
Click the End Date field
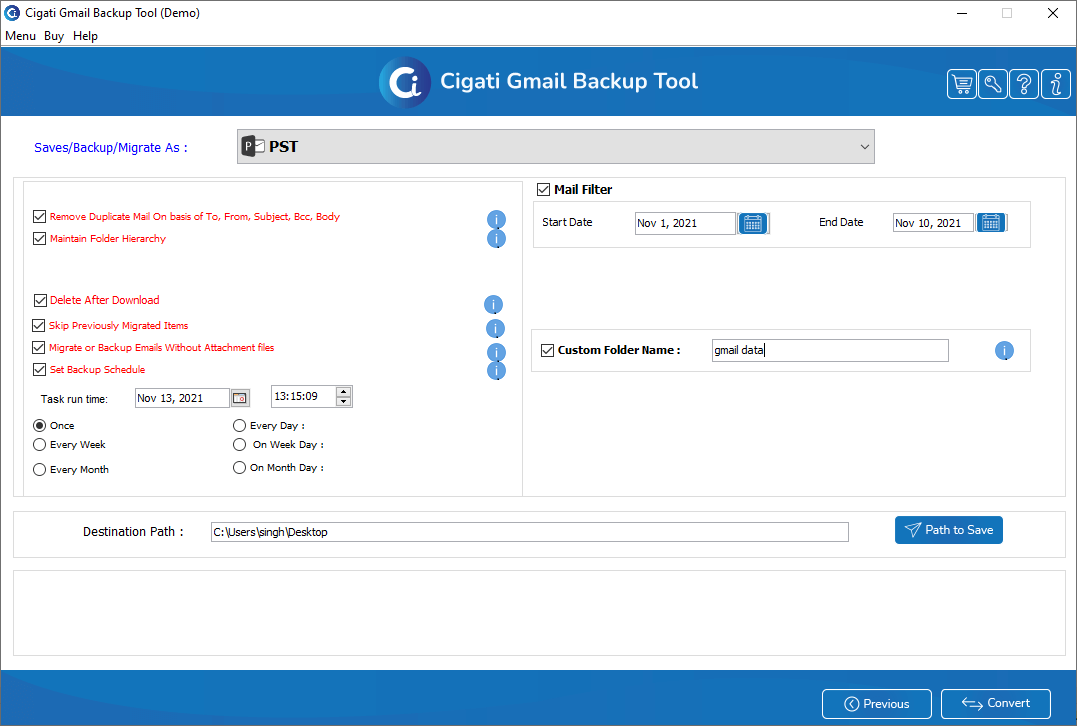tap(933, 223)
